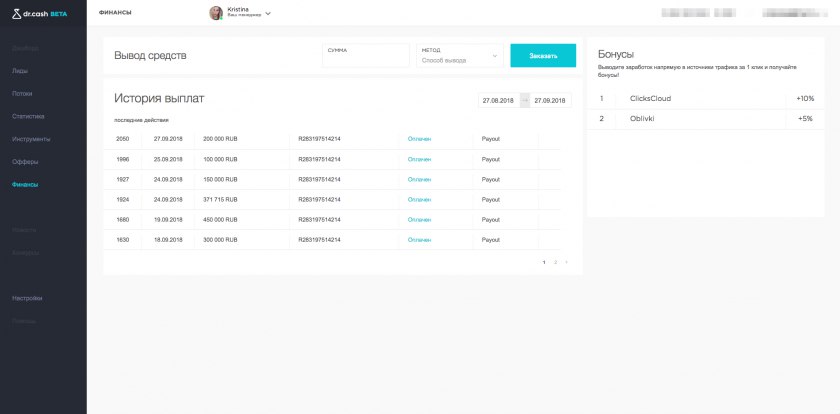The height and width of the screenshot is (414, 840).
Task: Open Офферы in the sidebar
Action: [25, 162]
